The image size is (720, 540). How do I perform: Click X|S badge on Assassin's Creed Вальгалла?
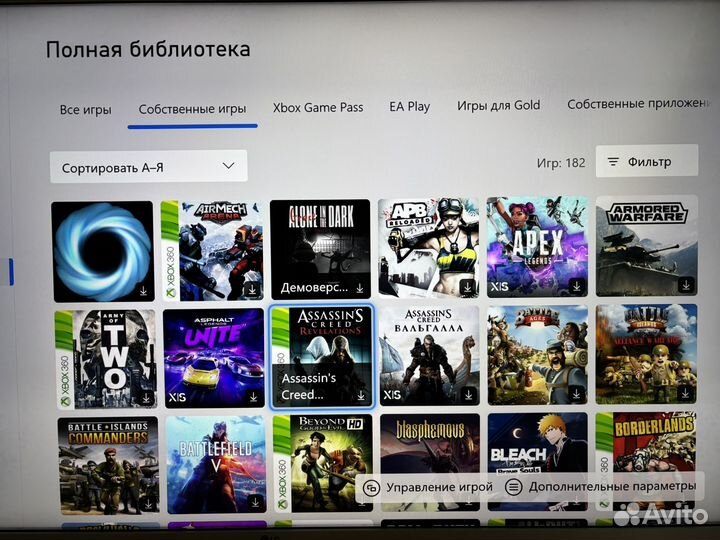392,395
